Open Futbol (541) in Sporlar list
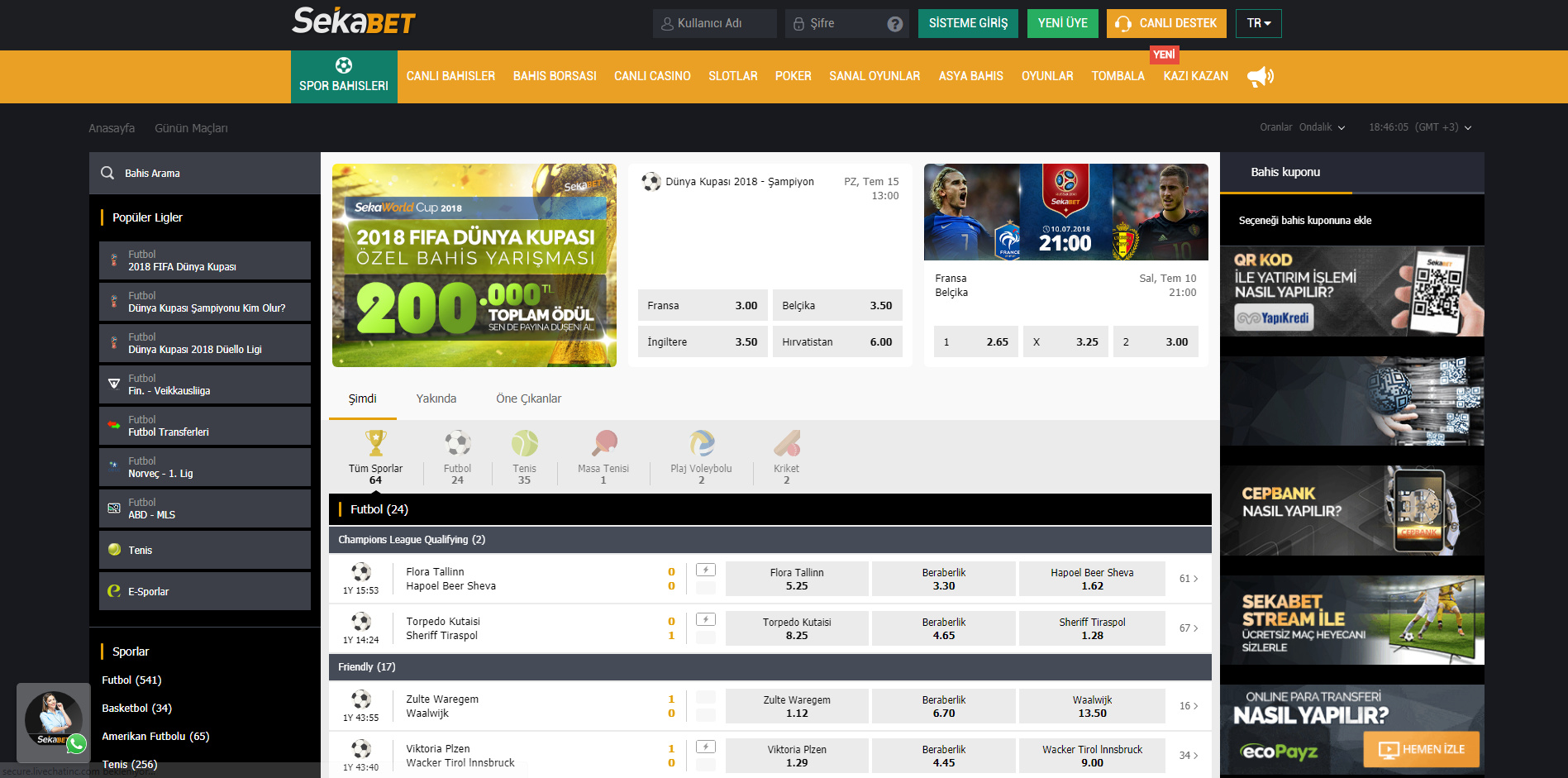Viewport: 1568px width, 778px height. pyautogui.click(x=131, y=680)
